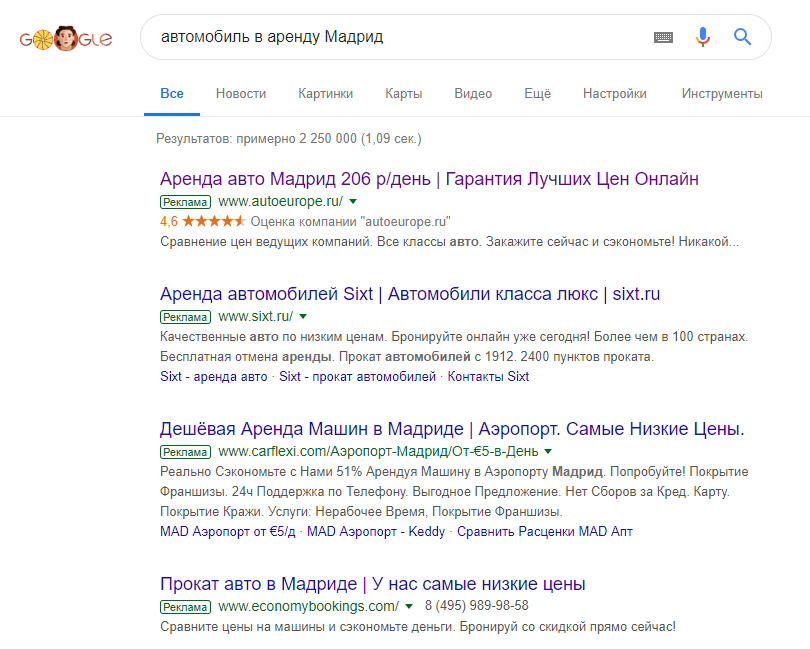Image resolution: width=810 pixels, height=649 pixels.
Task: Click Инструменты search tools
Action: (x=721, y=94)
